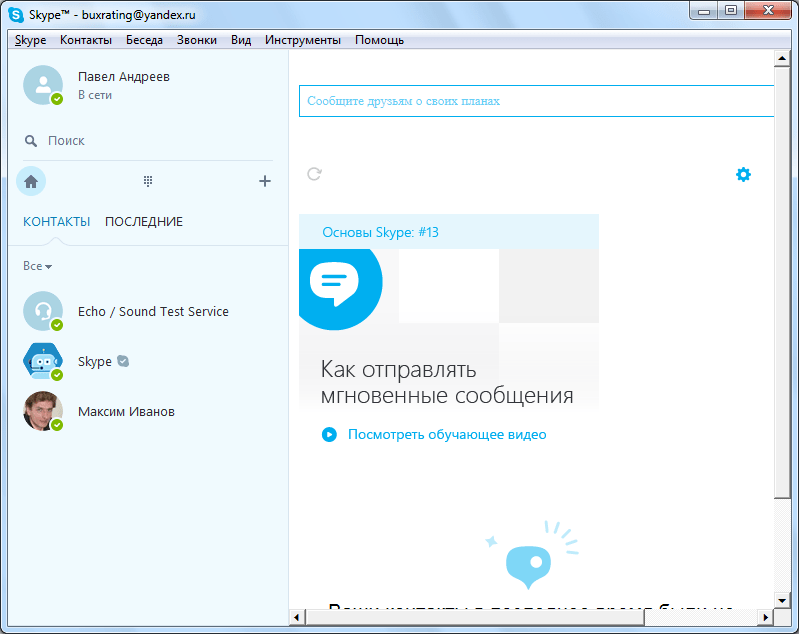Refresh the feed with the circular arrow

pos(314,174)
